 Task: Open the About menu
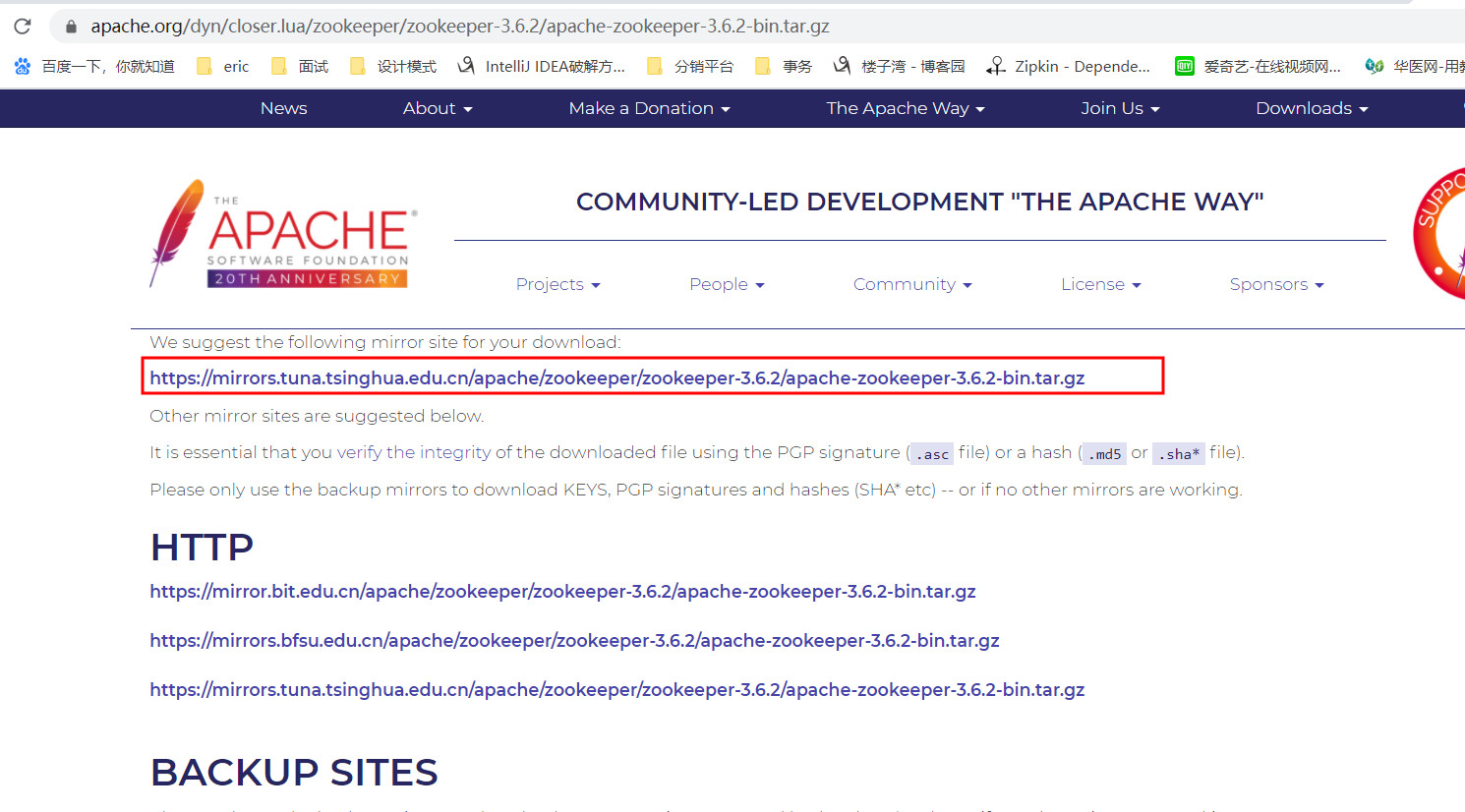click(x=438, y=108)
